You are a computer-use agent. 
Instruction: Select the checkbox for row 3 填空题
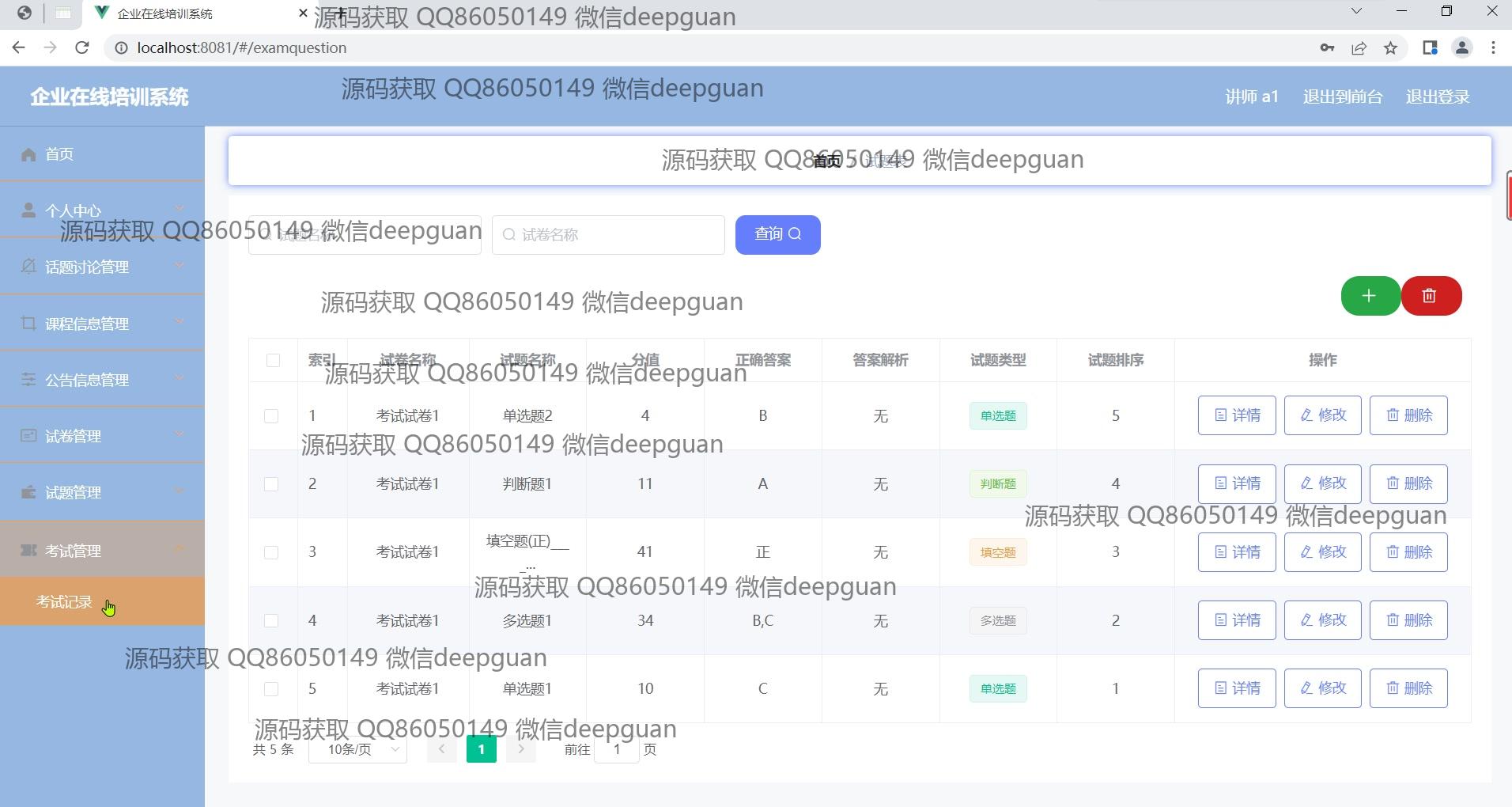click(x=271, y=552)
